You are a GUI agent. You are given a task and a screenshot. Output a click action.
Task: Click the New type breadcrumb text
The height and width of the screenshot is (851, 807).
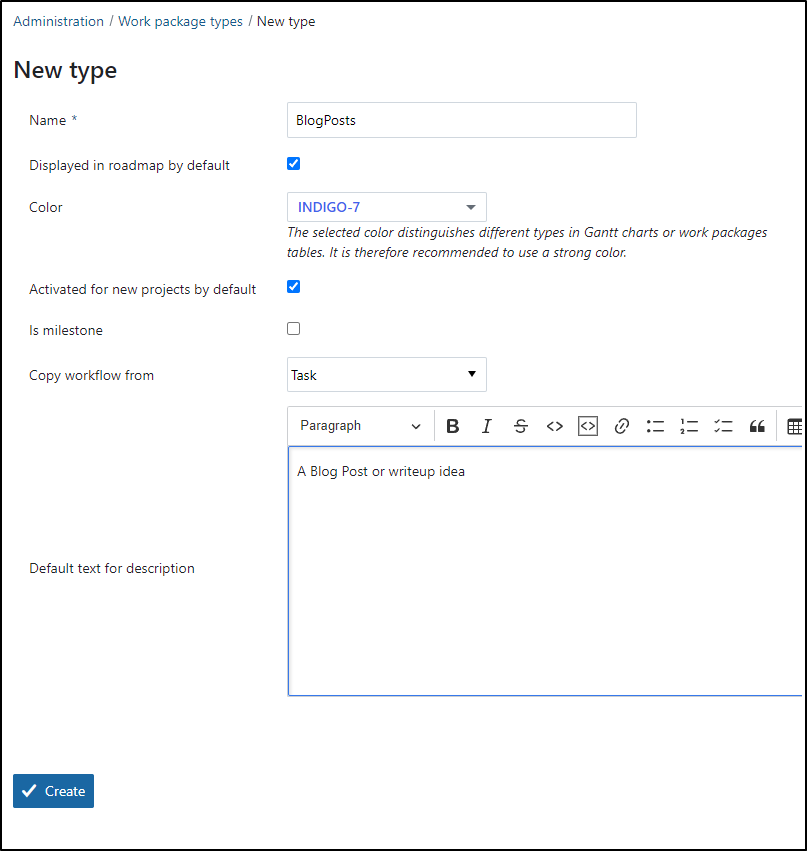286,21
